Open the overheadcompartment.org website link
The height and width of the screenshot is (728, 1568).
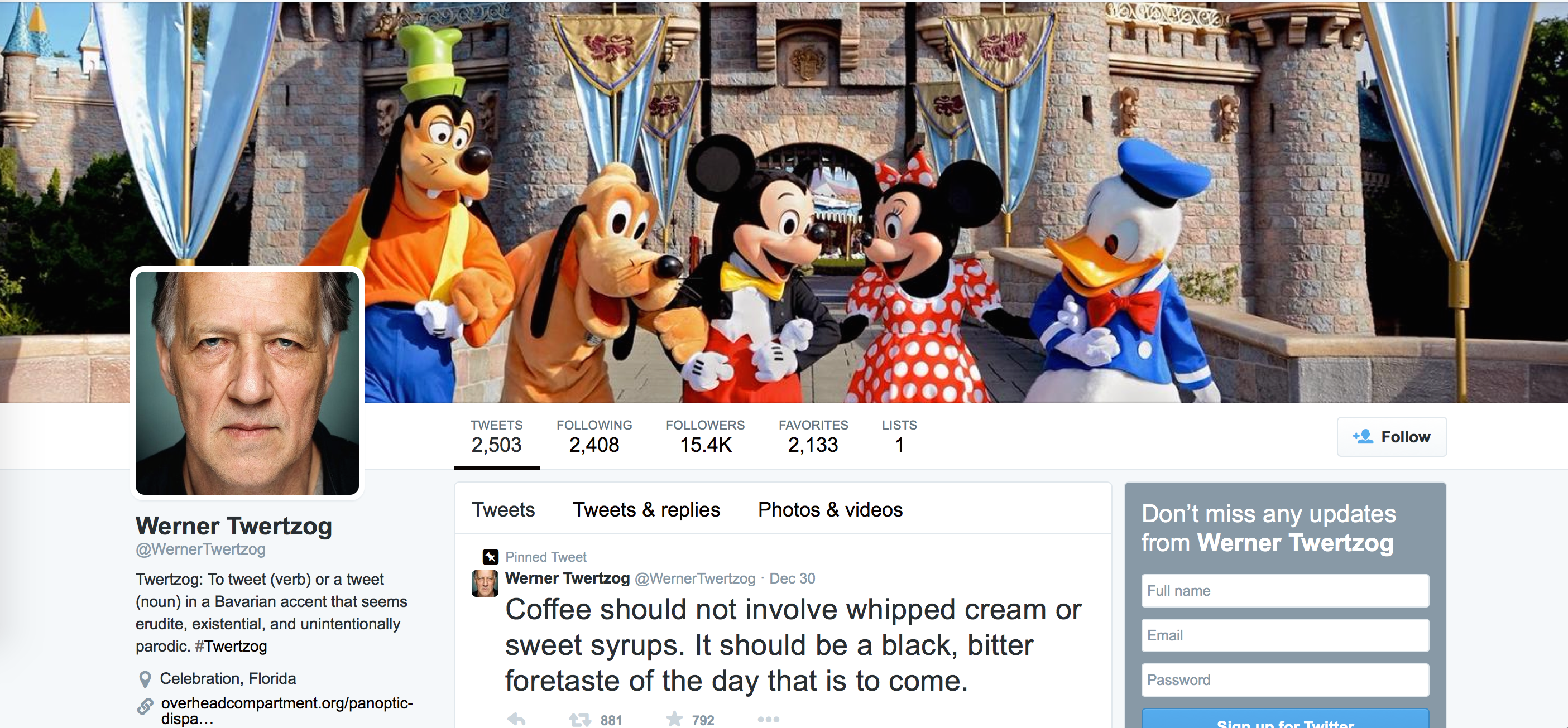point(287,710)
